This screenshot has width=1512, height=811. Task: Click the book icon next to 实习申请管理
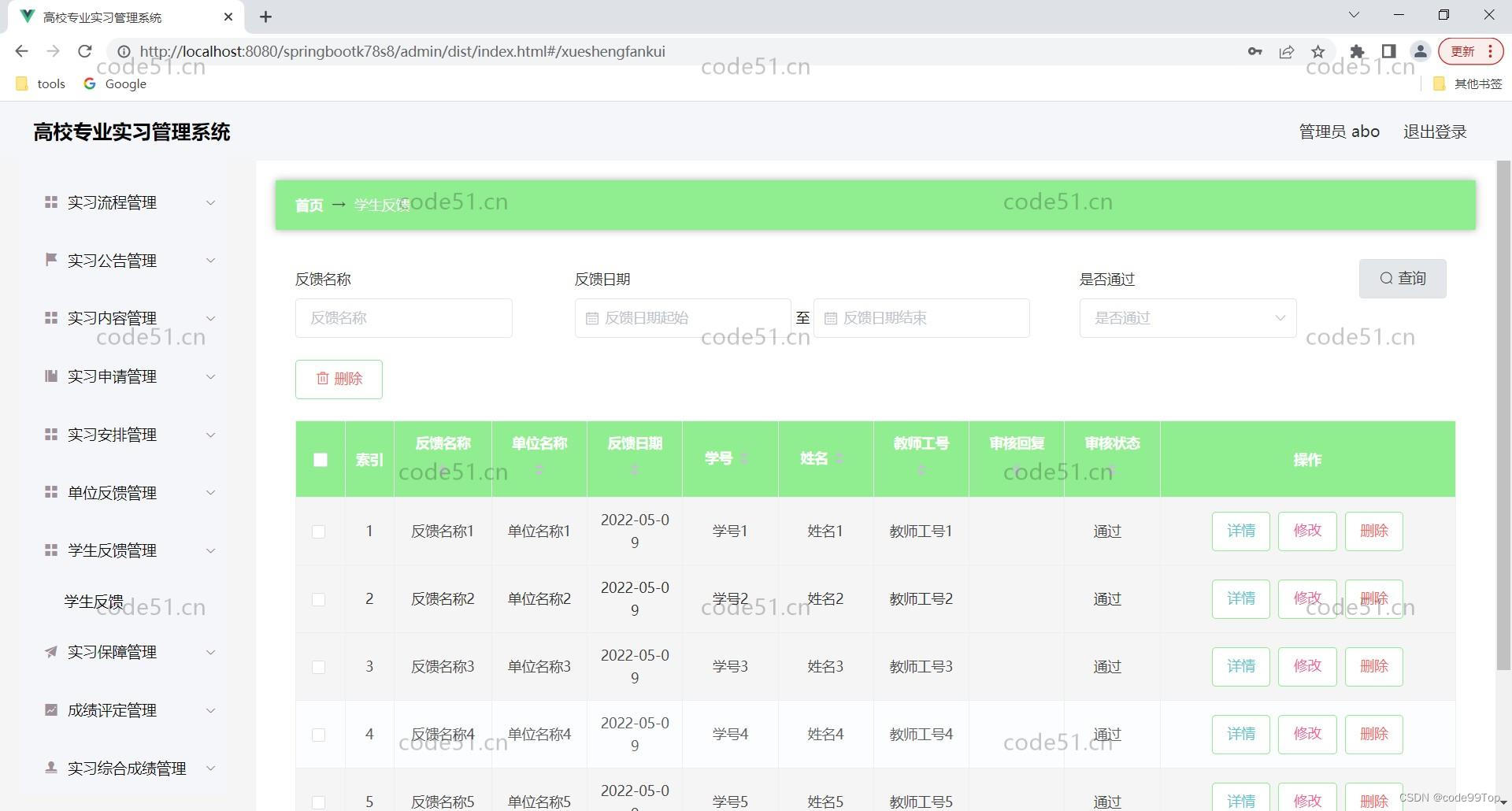[50, 376]
